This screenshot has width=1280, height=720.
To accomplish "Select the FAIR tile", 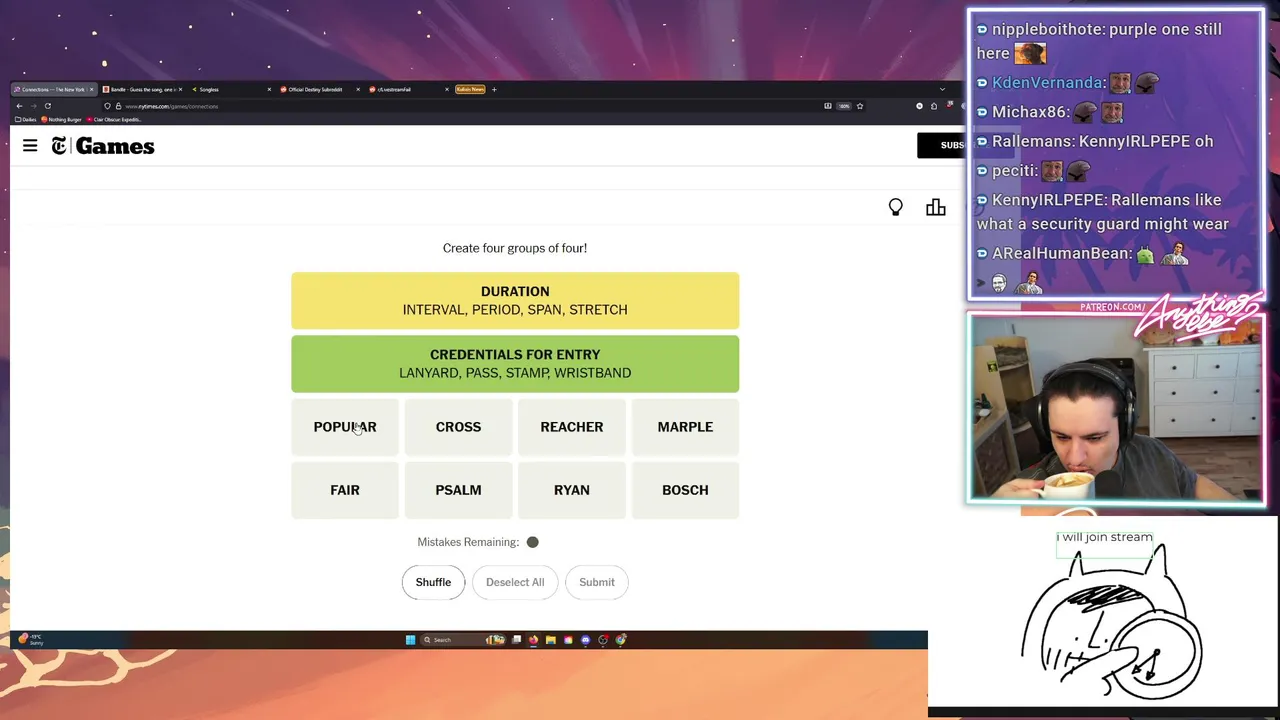I will [345, 490].
